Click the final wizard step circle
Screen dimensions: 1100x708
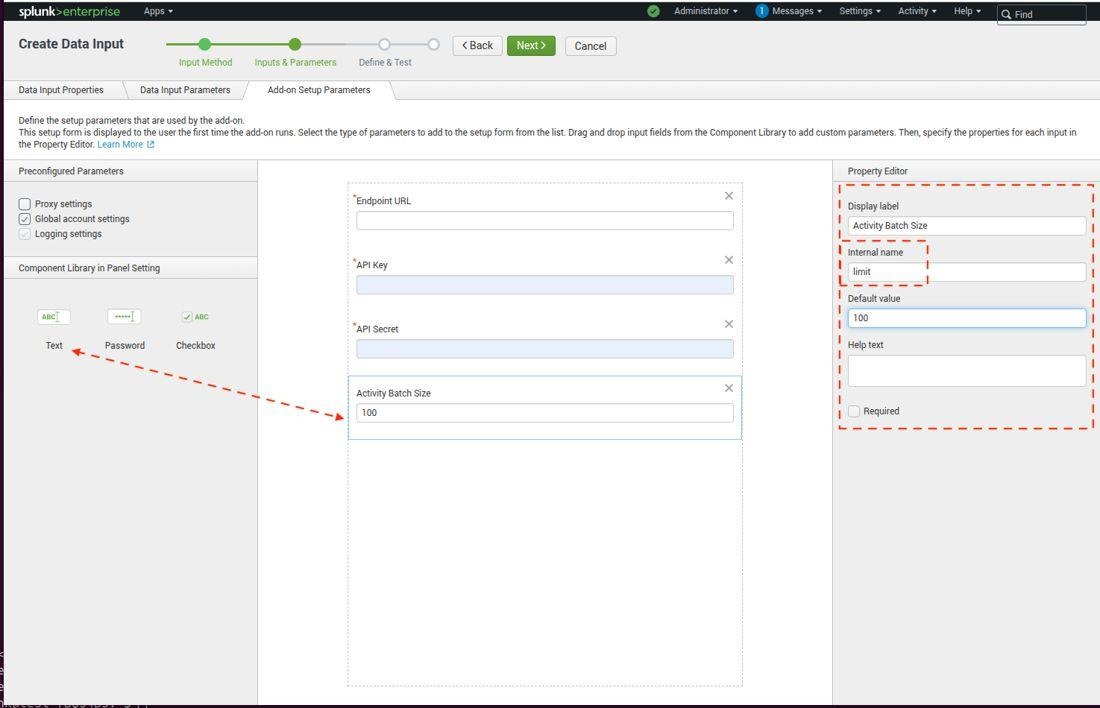click(434, 44)
